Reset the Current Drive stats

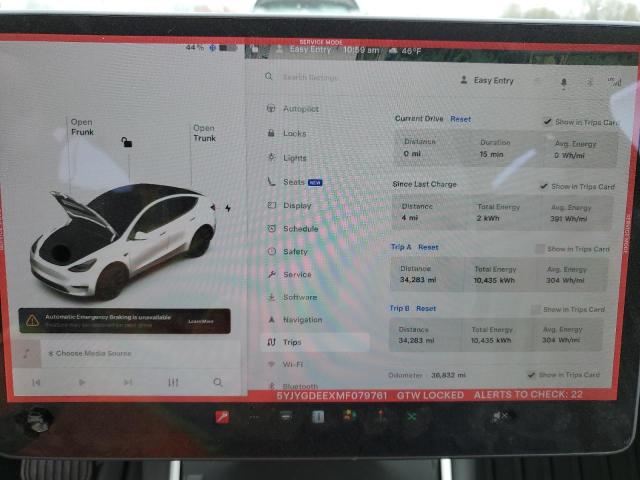click(460, 119)
